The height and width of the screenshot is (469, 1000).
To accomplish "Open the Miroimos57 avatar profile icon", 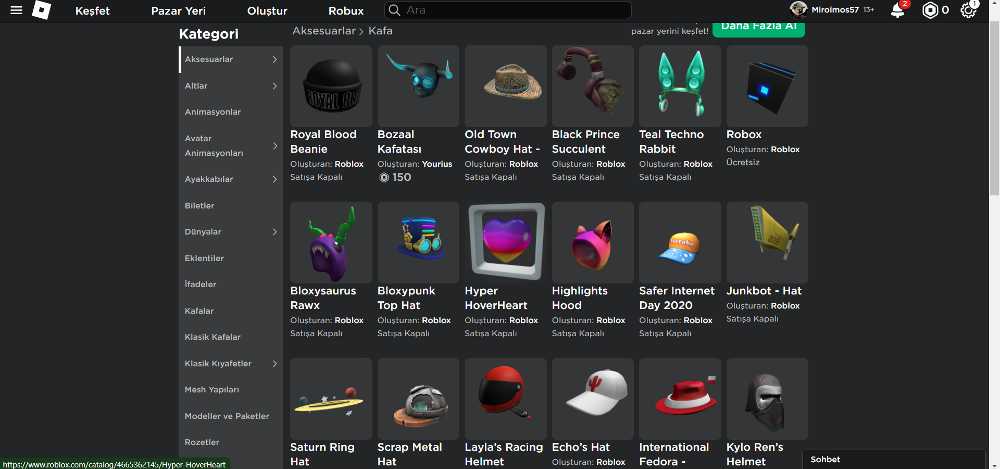I will (798, 10).
